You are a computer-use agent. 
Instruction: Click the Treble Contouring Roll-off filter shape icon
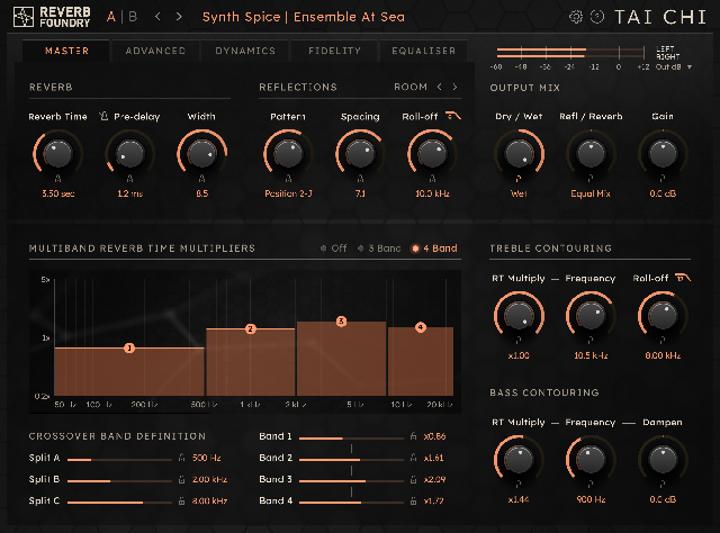683,278
